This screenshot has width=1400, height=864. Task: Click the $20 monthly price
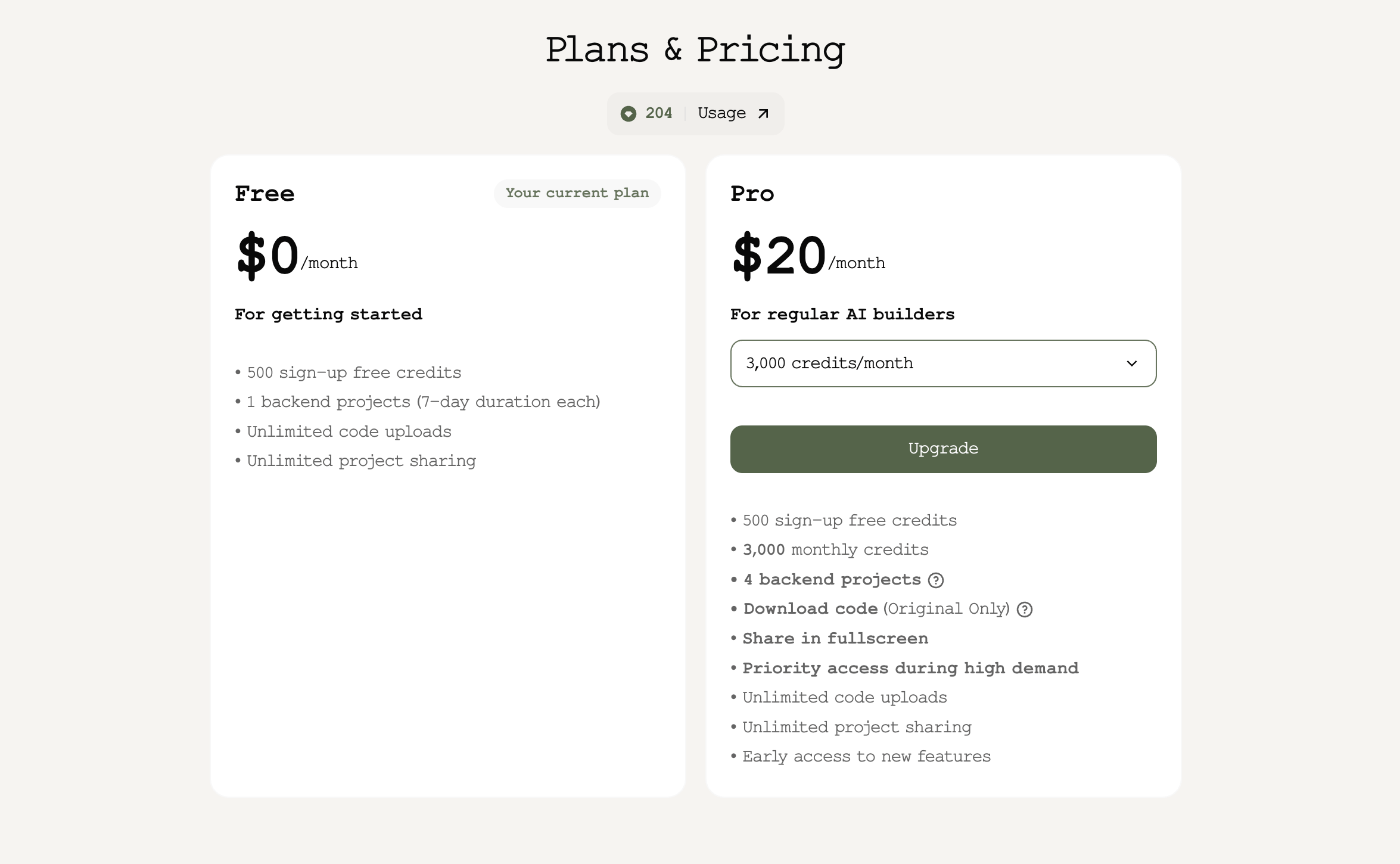coord(779,256)
